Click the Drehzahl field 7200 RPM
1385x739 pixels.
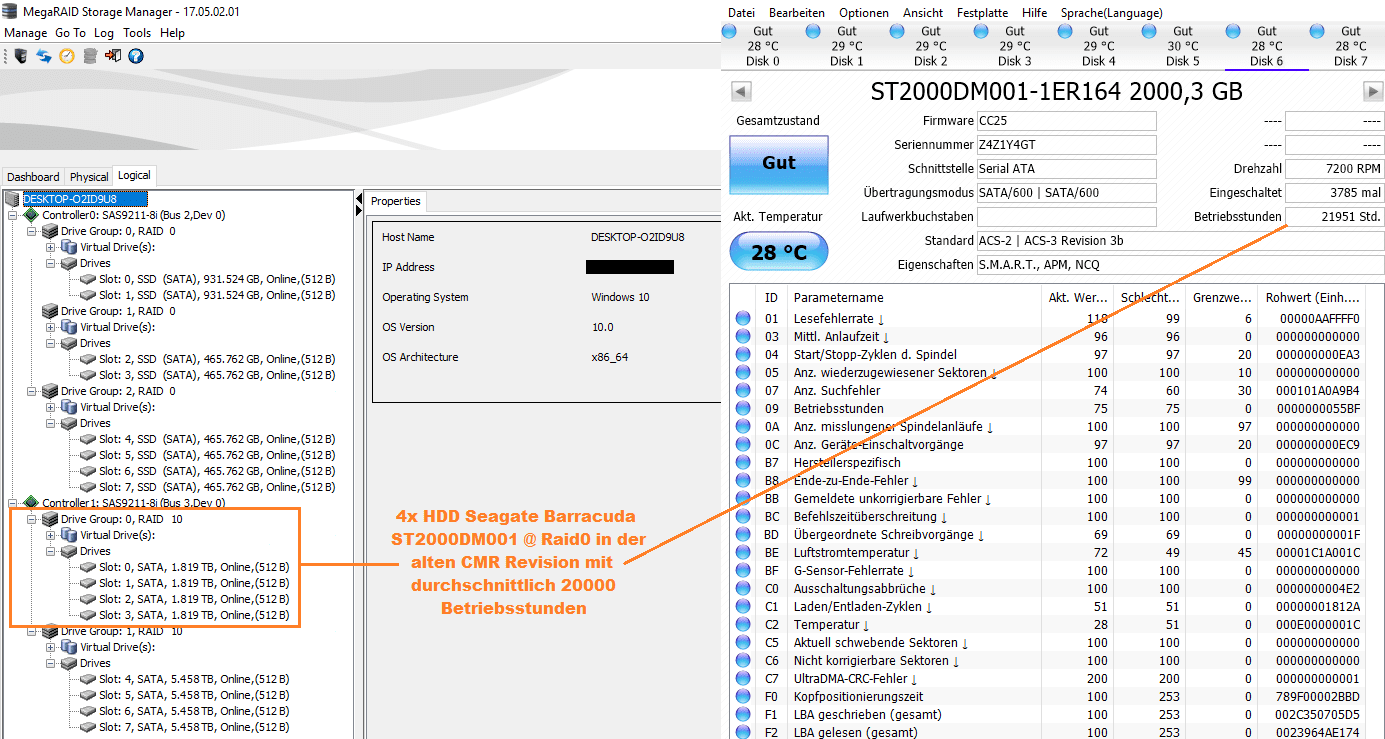(x=1335, y=169)
